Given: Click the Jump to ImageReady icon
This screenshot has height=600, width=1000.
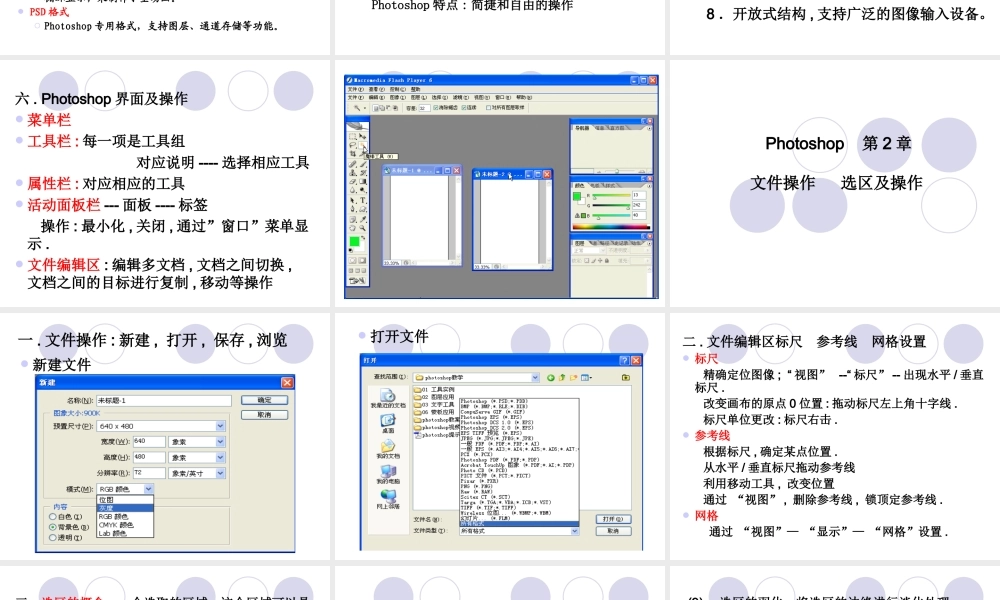Looking at the screenshot, I should (x=357, y=281).
